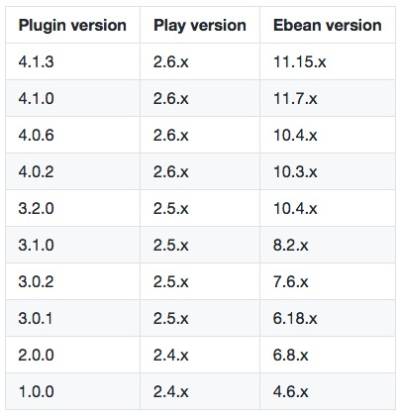Click plugin version 4.1.0 cell
The height and width of the screenshot is (416, 400).
point(73,98)
